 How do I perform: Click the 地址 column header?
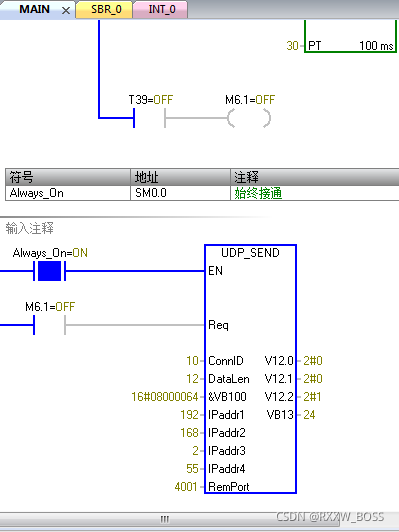180,177
